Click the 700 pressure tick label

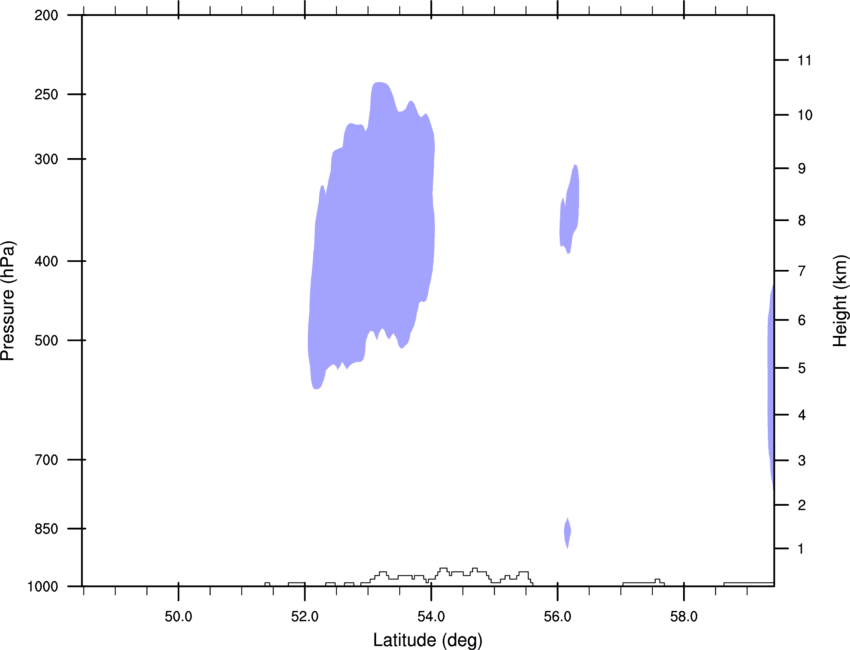(x=46, y=460)
